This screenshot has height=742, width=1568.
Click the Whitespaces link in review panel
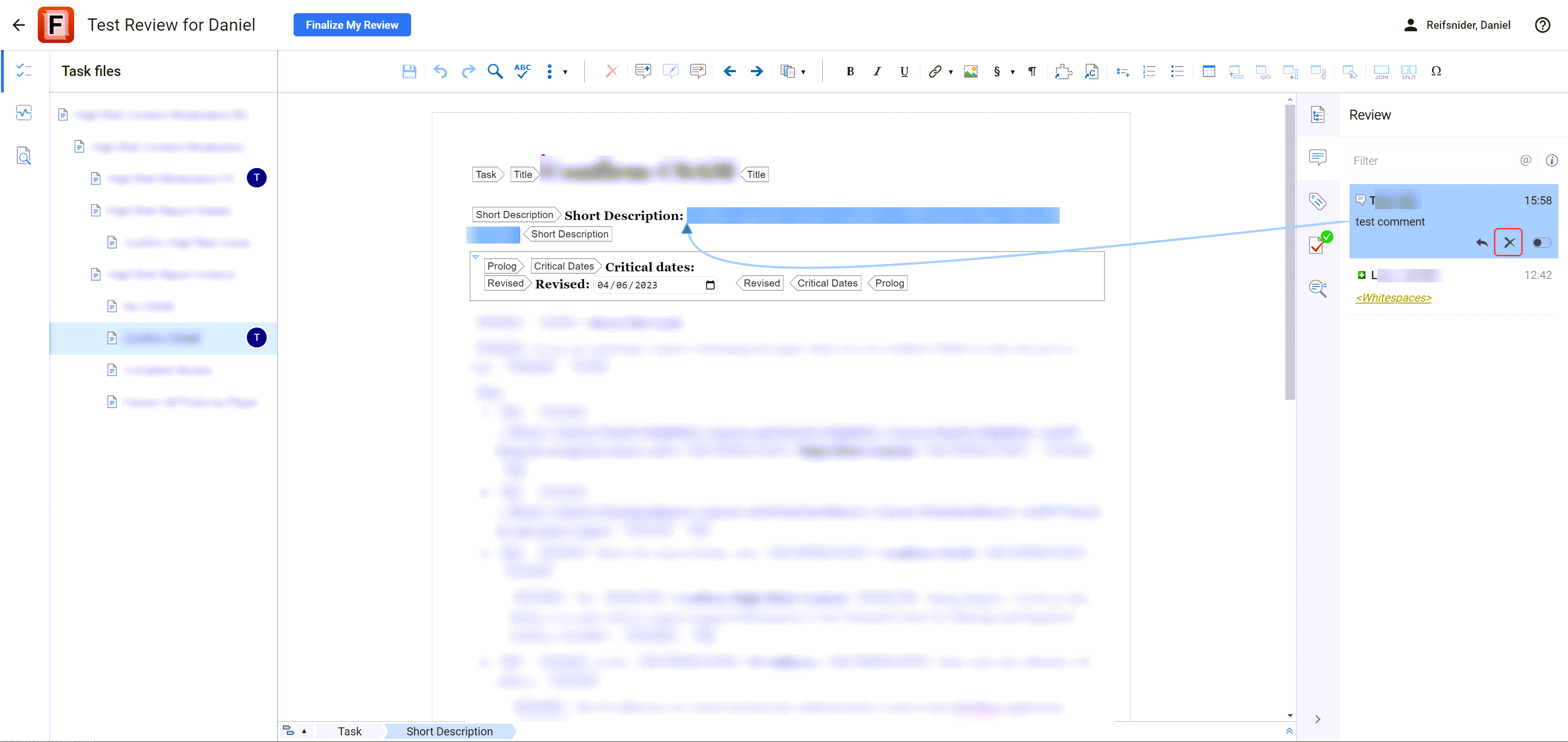[x=1393, y=297]
